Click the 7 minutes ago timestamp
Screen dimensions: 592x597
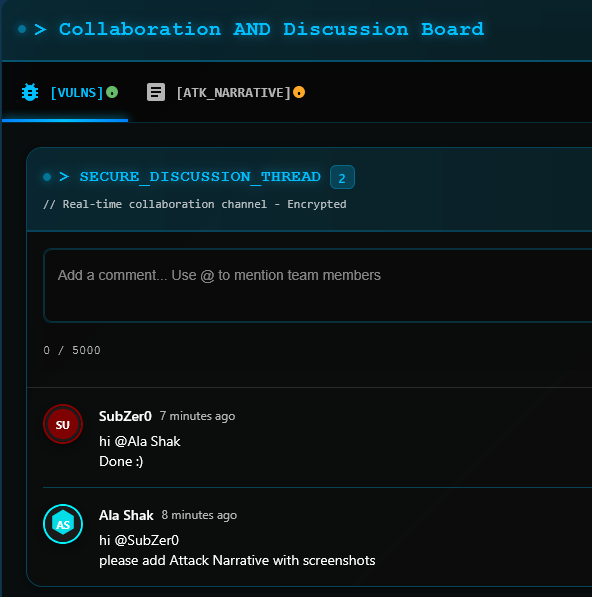pyautogui.click(x=197, y=416)
